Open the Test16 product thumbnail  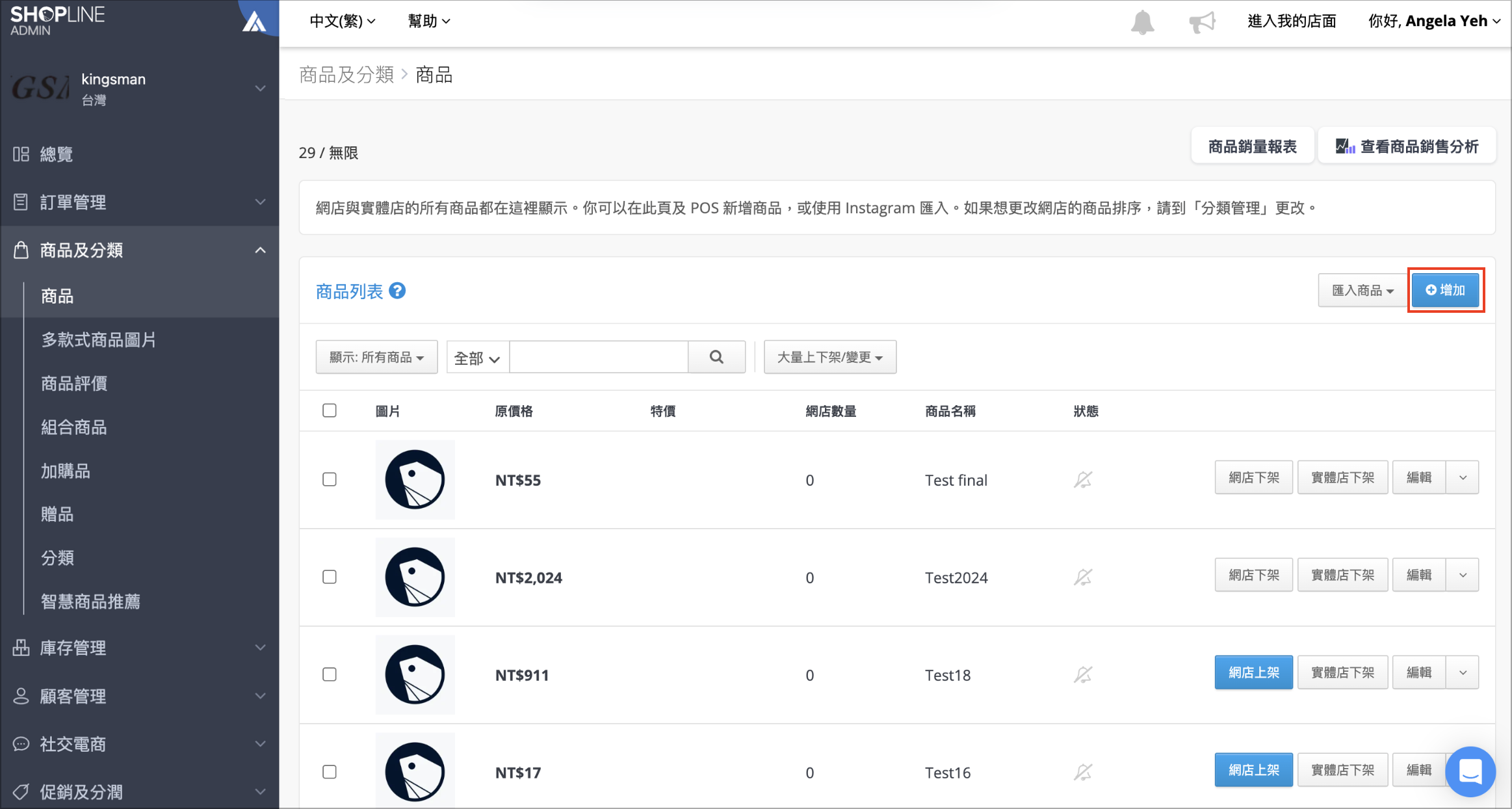(415, 771)
